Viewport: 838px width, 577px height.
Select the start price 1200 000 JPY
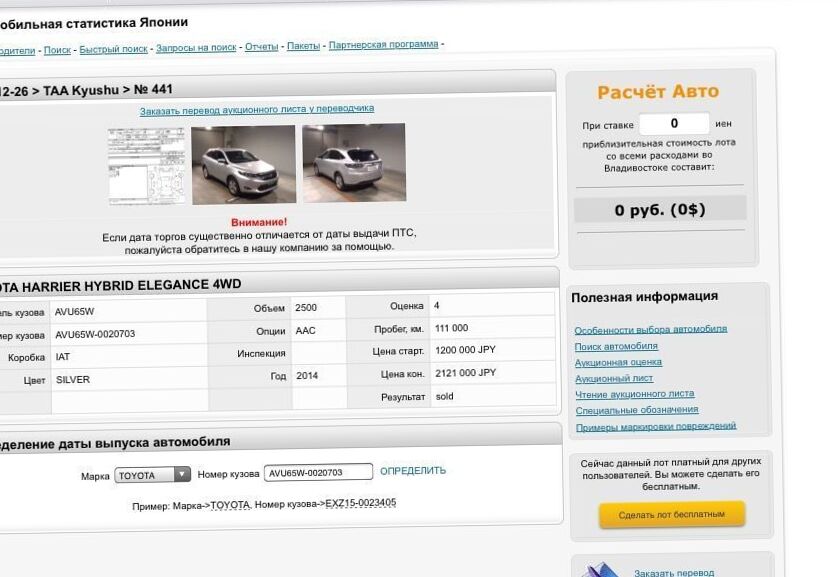click(x=465, y=350)
